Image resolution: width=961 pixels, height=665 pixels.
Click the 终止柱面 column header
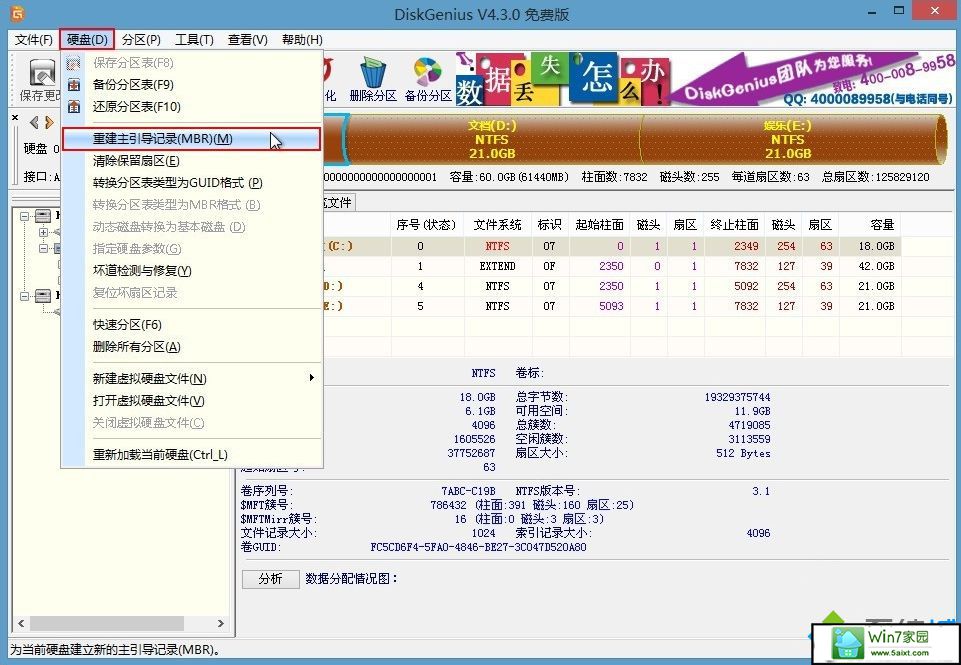[x=734, y=225]
